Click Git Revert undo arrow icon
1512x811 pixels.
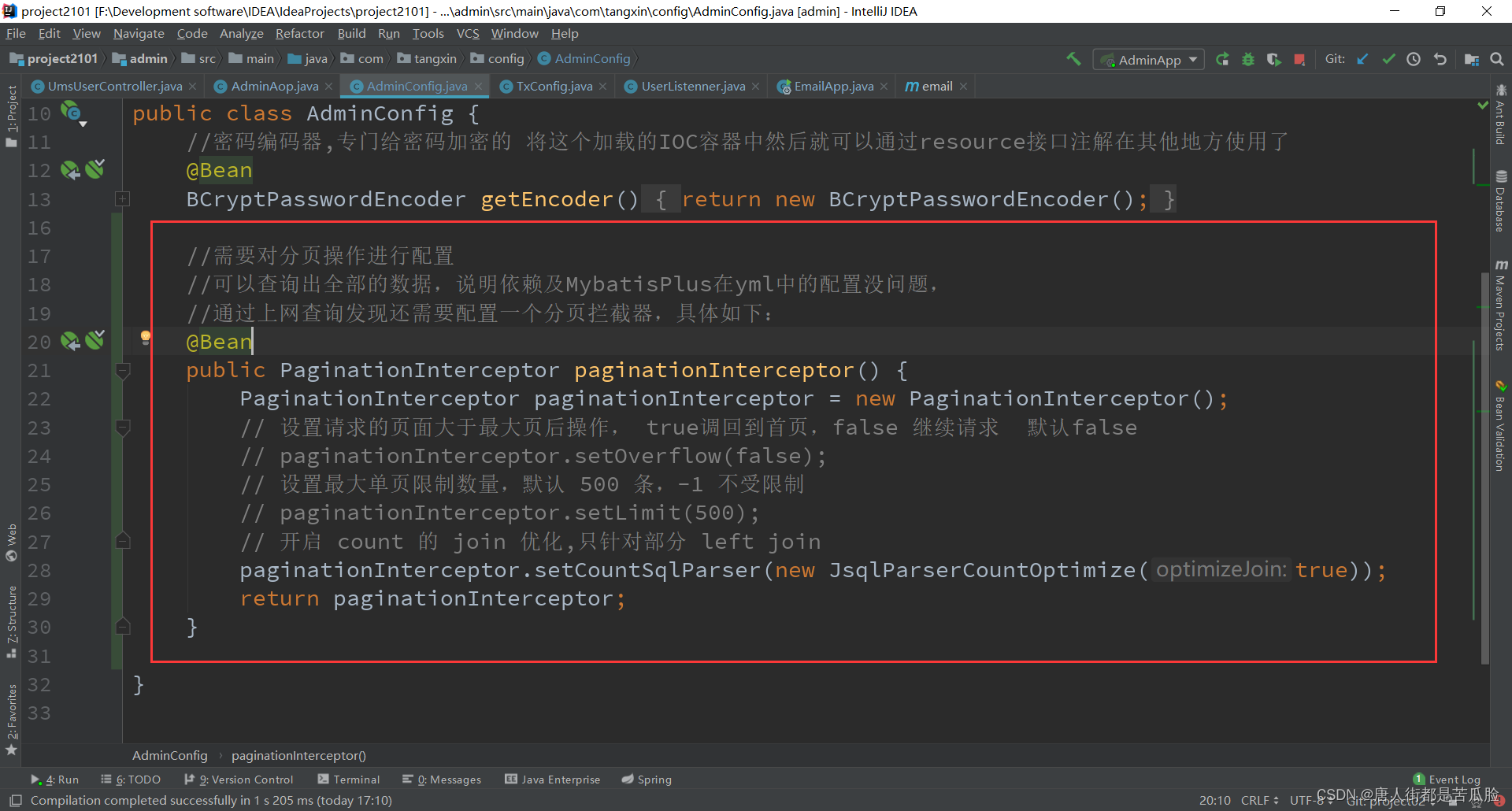click(x=1440, y=59)
